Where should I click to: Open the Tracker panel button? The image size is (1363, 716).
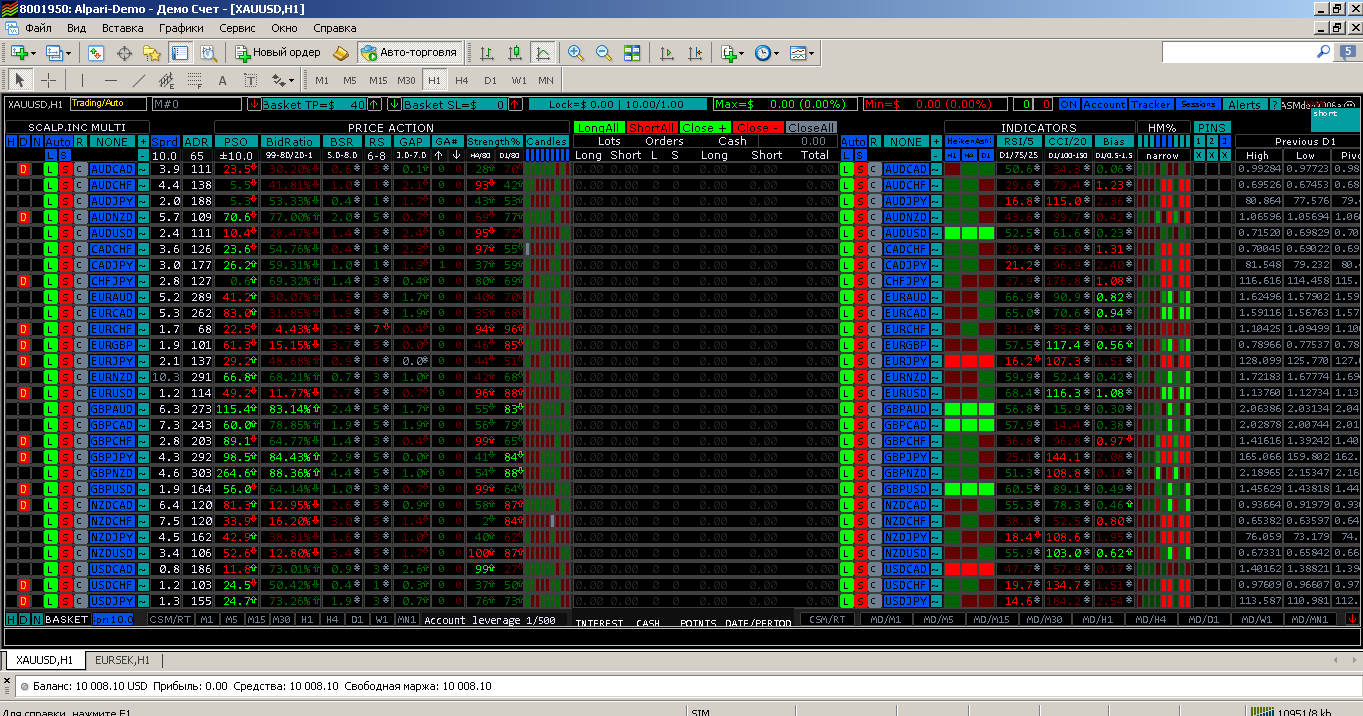point(1152,104)
